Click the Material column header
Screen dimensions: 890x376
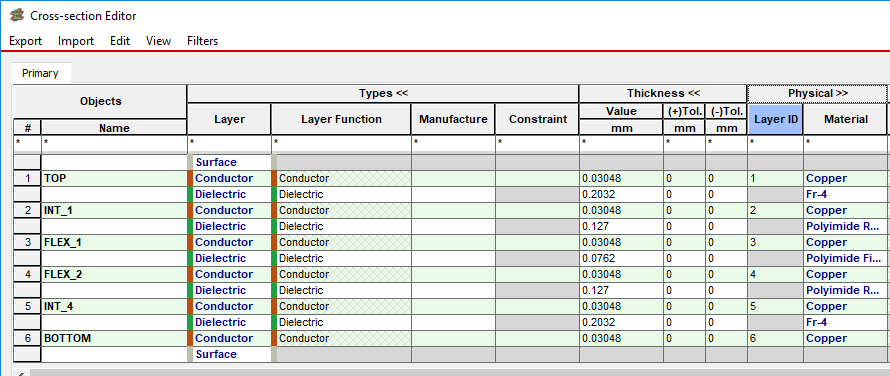[x=845, y=119]
